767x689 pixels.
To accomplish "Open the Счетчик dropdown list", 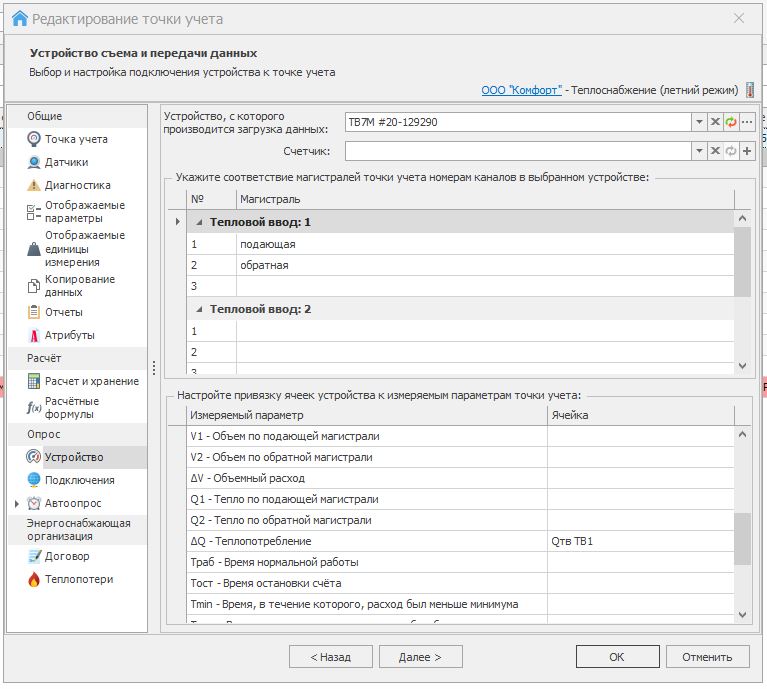I will (699, 151).
